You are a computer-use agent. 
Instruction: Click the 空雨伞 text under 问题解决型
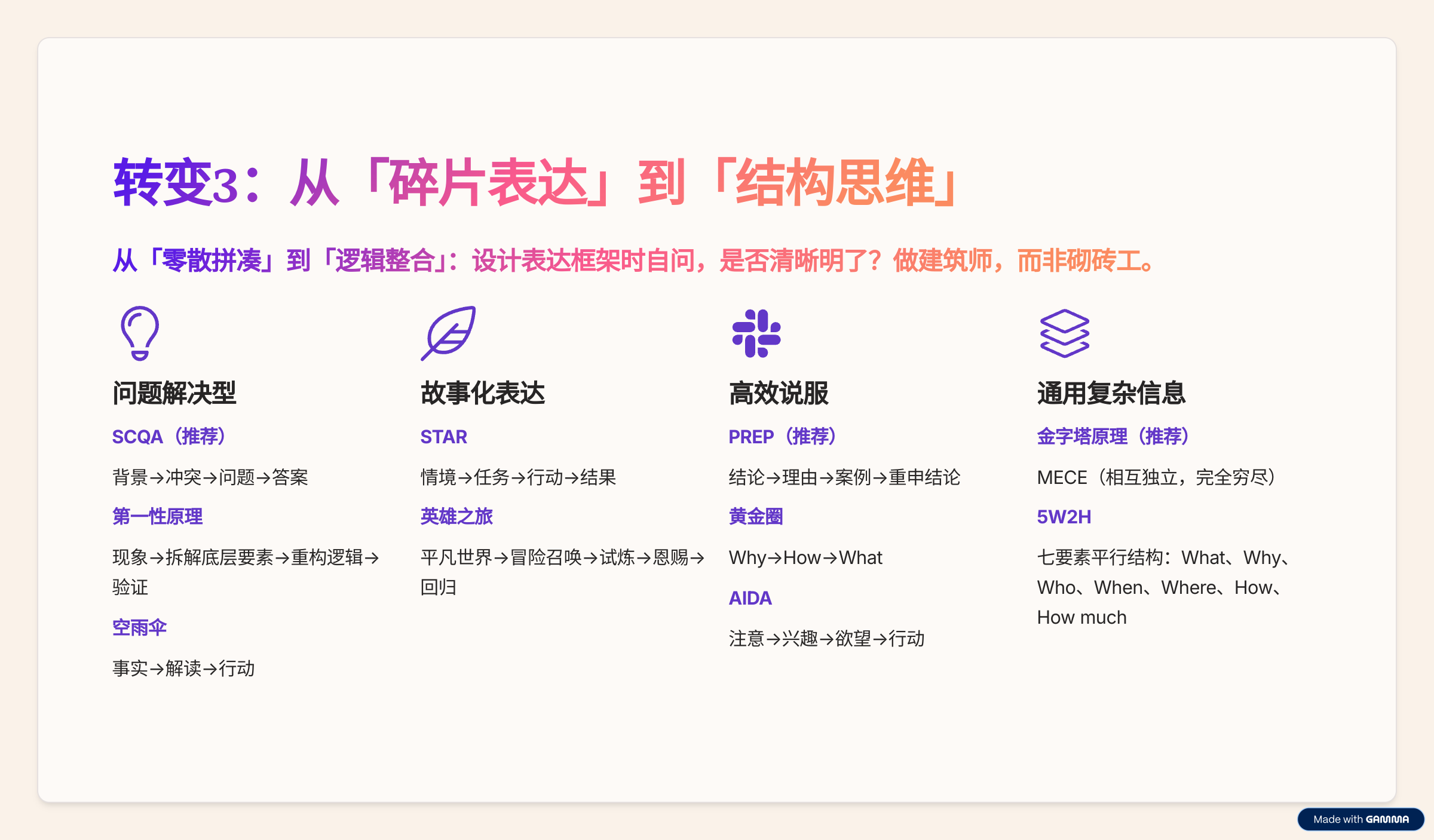[139, 627]
